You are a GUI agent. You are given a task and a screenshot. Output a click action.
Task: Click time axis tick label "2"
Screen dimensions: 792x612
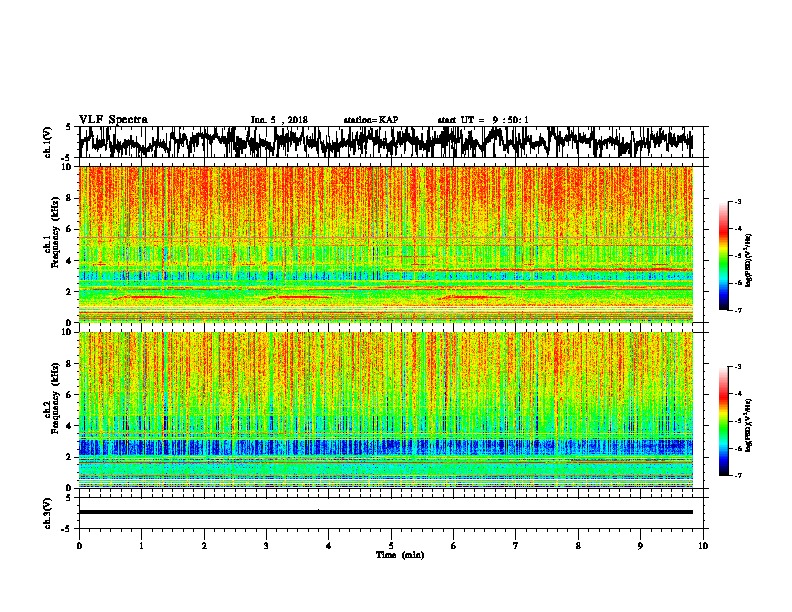(x=204, y=546)
